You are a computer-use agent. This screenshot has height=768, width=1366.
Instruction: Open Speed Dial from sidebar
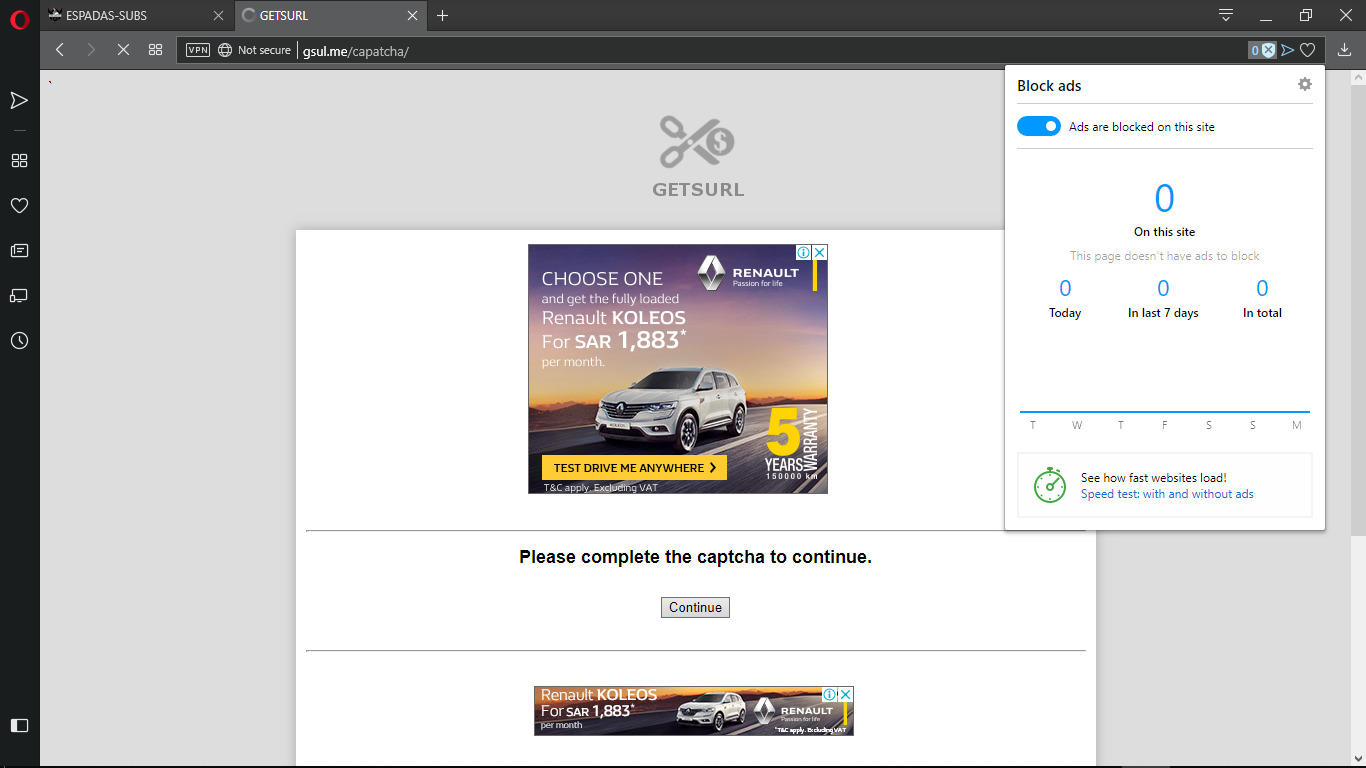(19, 160)
